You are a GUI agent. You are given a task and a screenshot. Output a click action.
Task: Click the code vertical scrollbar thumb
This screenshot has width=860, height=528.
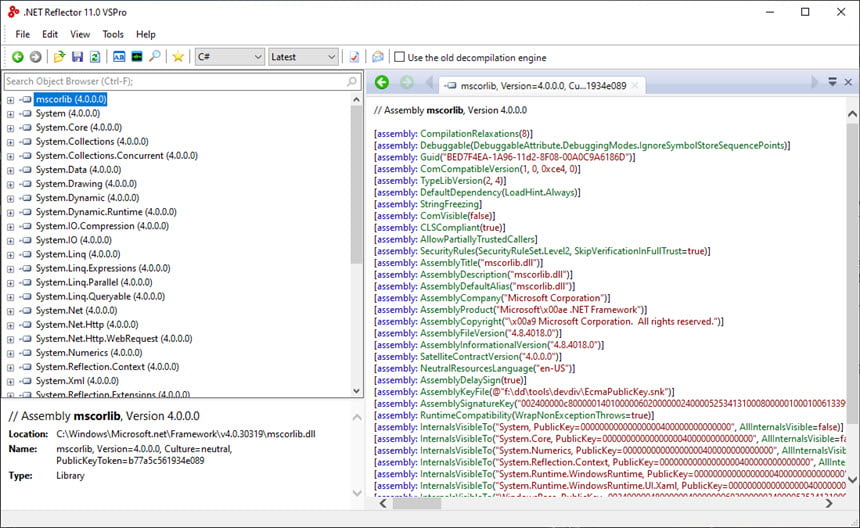click(852, 272)
